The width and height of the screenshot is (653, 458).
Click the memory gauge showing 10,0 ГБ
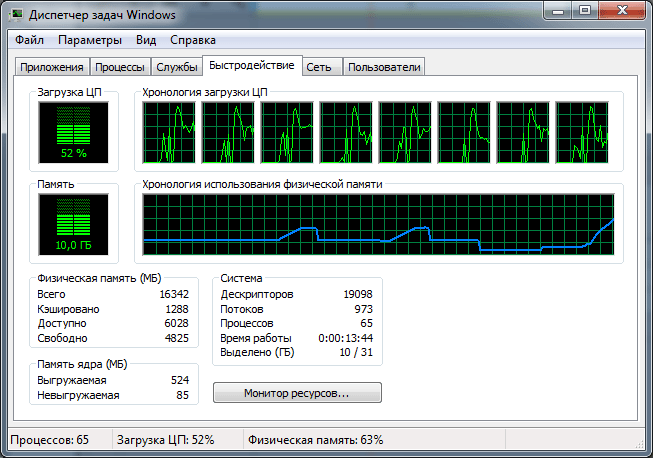(x=74, y=224)
